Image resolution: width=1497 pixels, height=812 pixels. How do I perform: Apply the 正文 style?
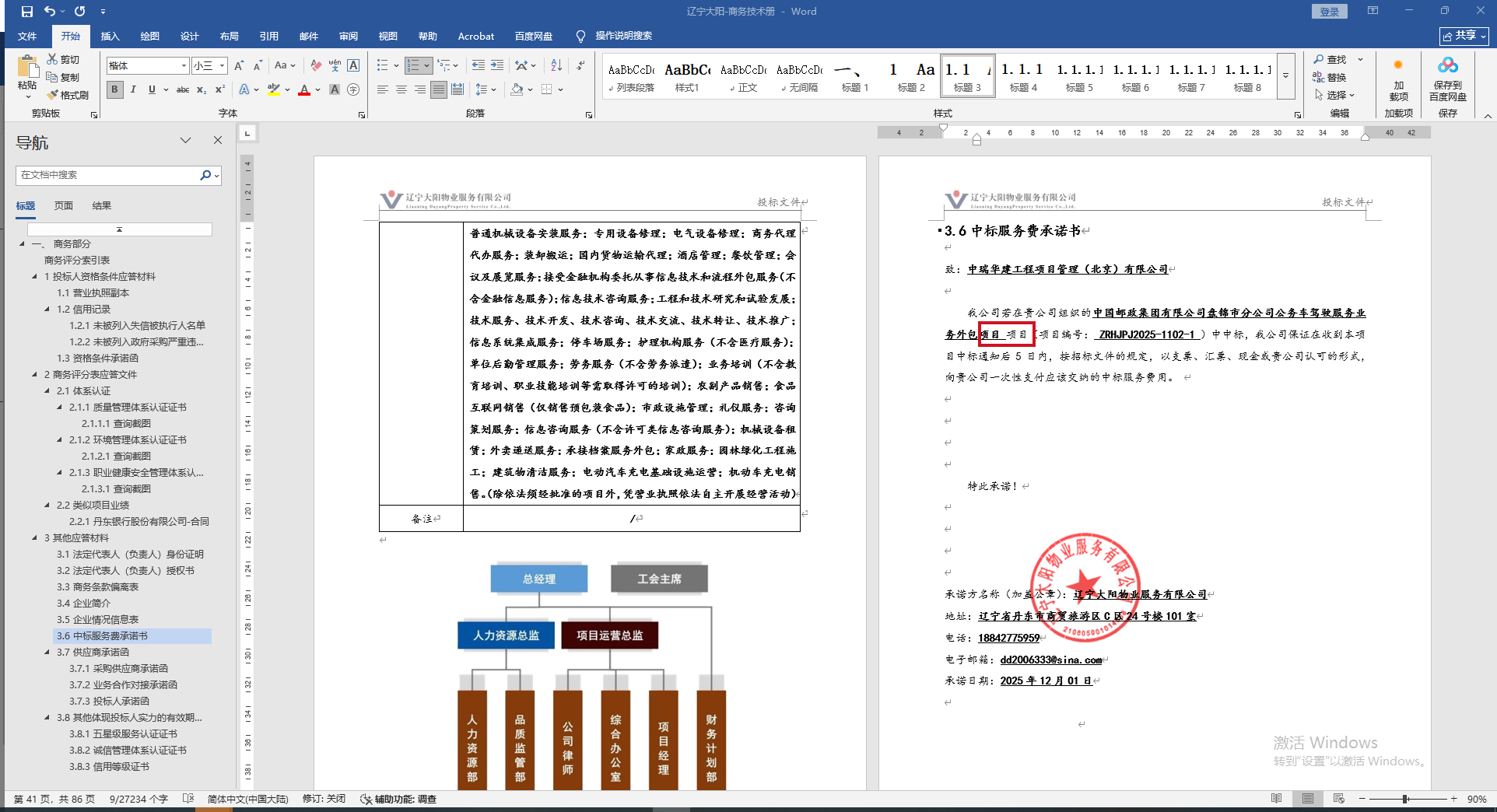point(744,75)
